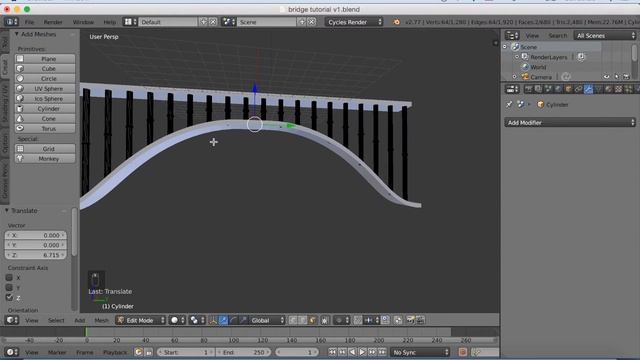Open the viewport shading mode selector
The width and height of the screenshot is (640, 360).
[177, 320]
